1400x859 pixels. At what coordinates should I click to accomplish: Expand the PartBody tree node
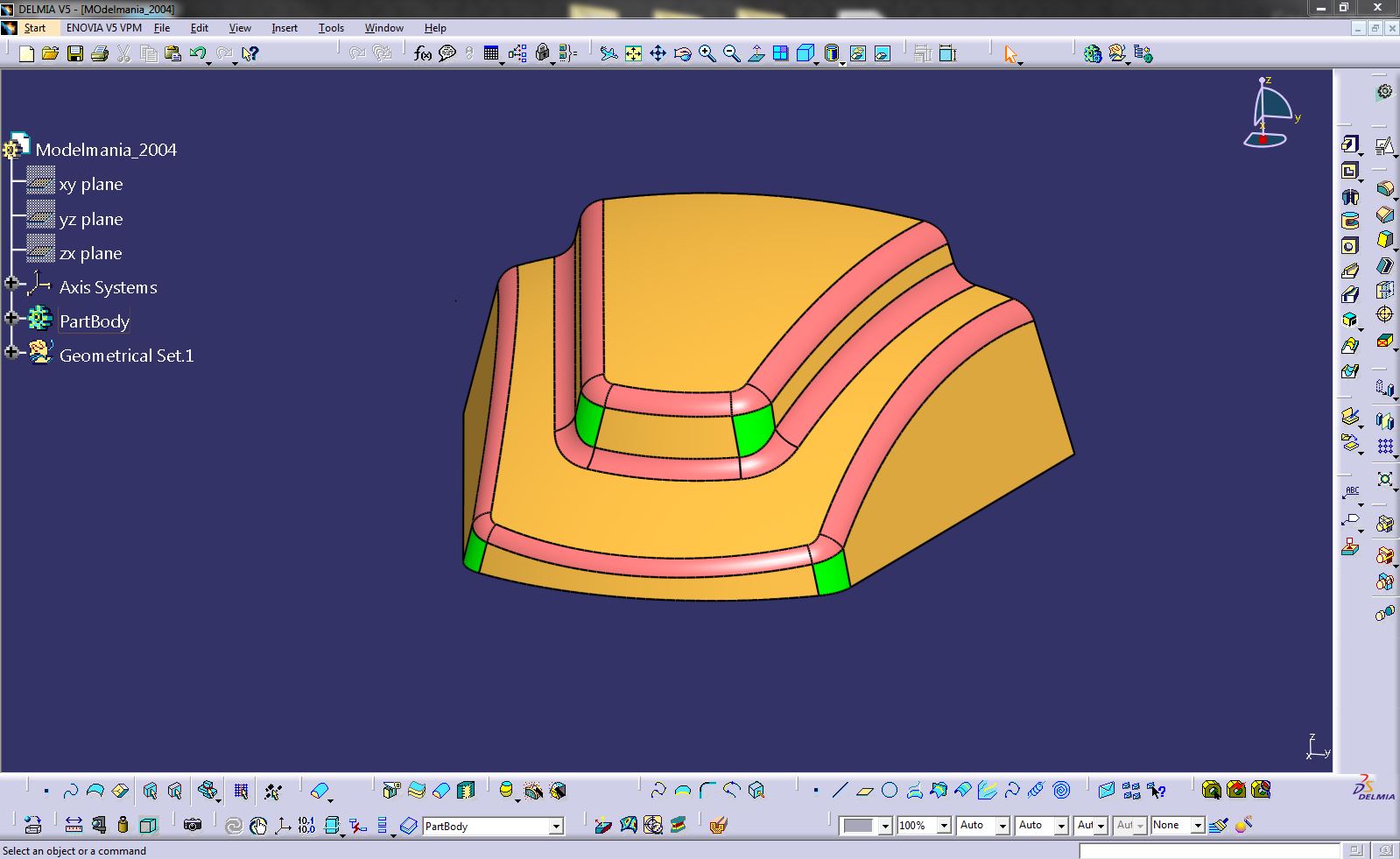11,317
